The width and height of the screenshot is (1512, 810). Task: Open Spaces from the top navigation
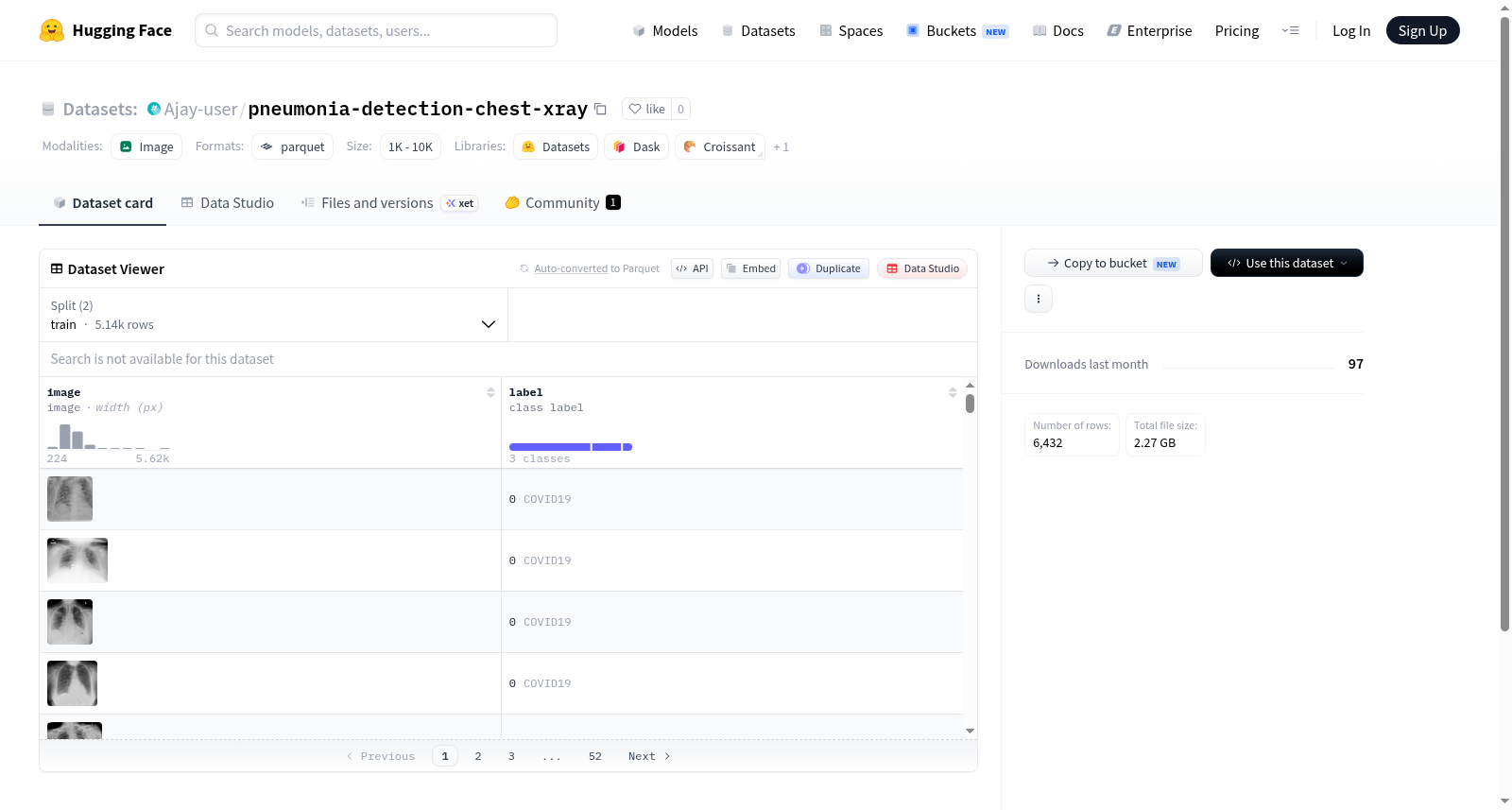pos(850,30)
